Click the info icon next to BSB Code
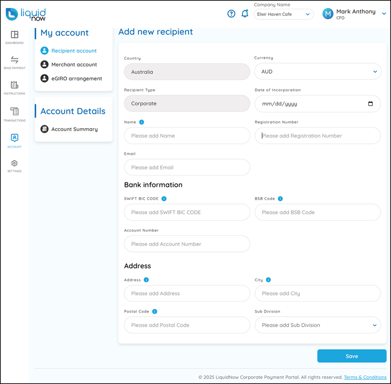This screenshot has width=391, height=384. tap(280, 199)
